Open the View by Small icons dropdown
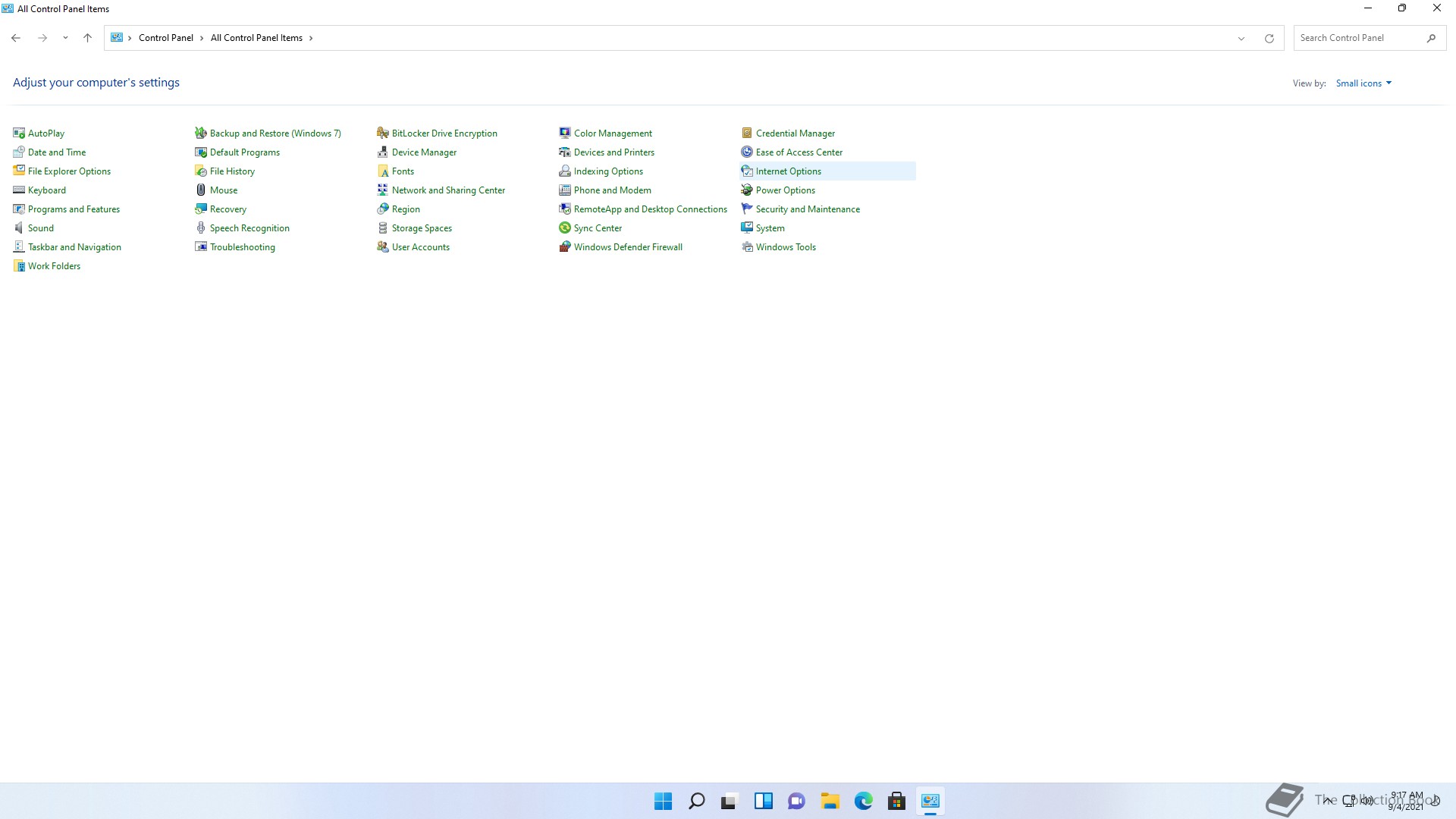Viewport: 1456px width, 819px height. click(1363, 83)
